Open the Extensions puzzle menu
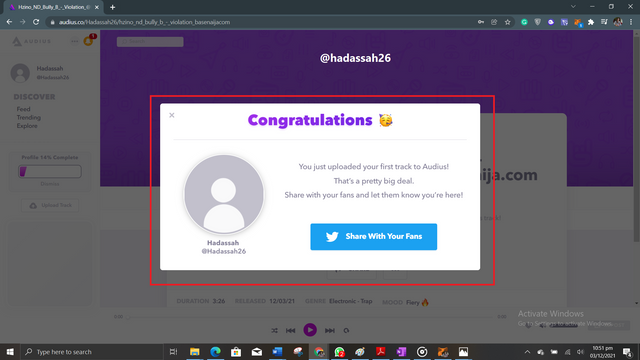 (x=591, y=22)
